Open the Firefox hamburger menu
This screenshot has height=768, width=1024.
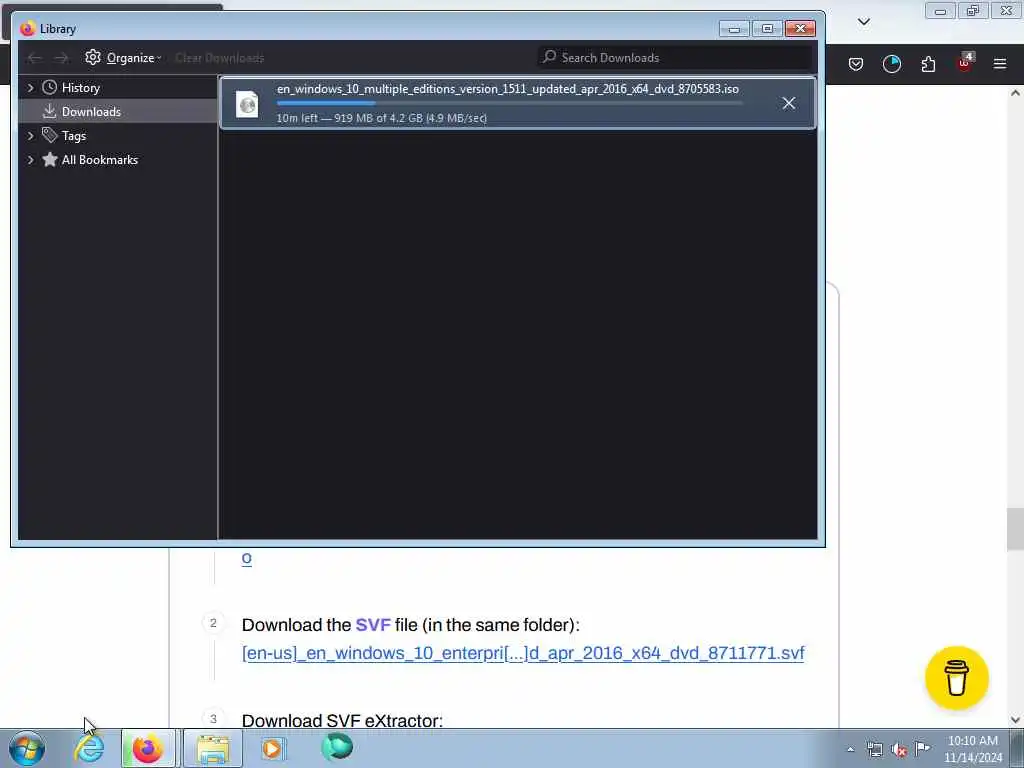(x=1000, y=64)
